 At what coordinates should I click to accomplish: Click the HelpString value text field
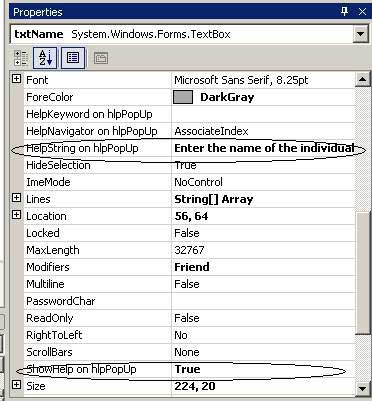tap(263, 148)
